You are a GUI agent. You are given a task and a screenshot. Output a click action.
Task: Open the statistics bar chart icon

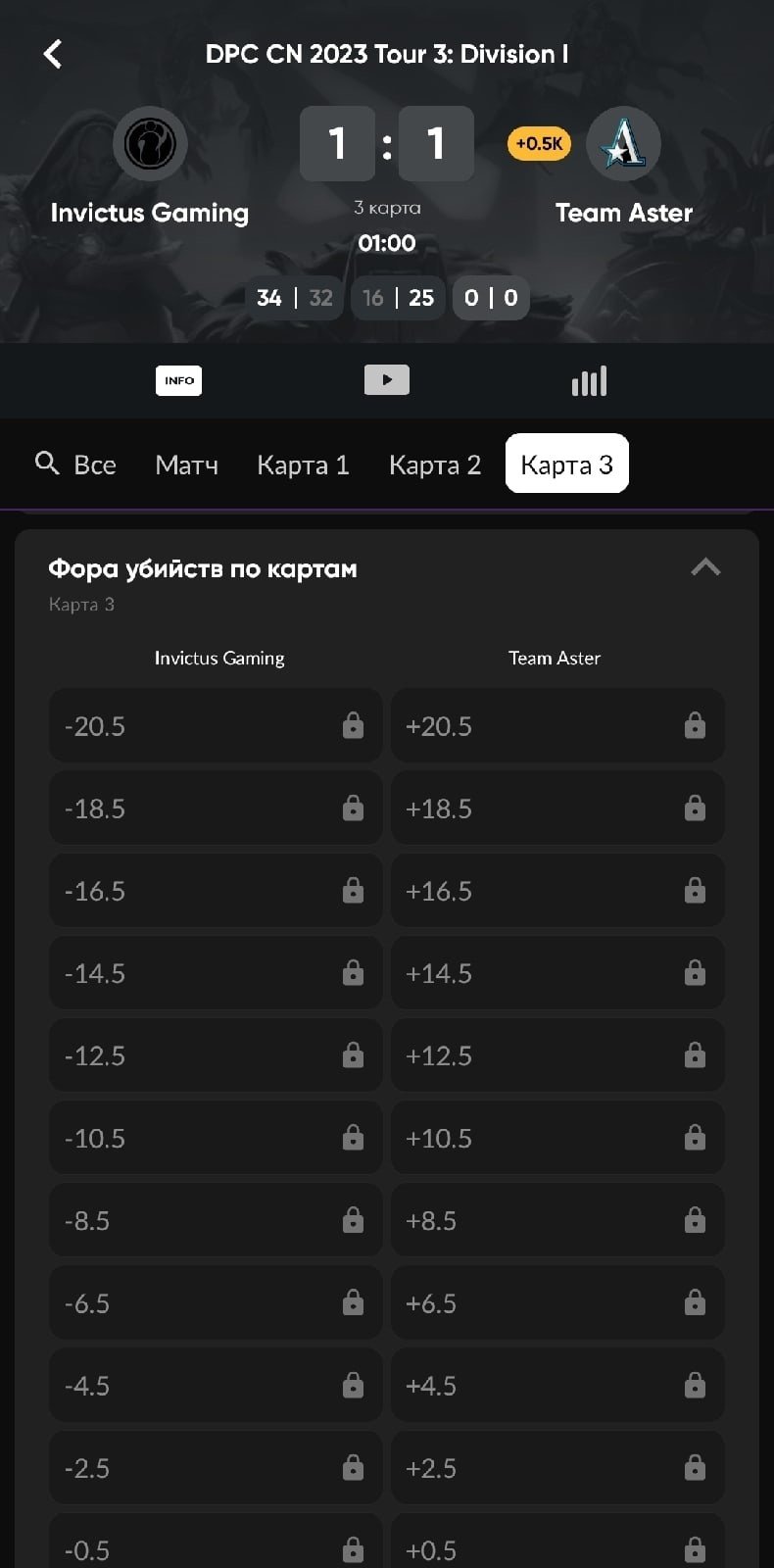[x=589, y=380]
